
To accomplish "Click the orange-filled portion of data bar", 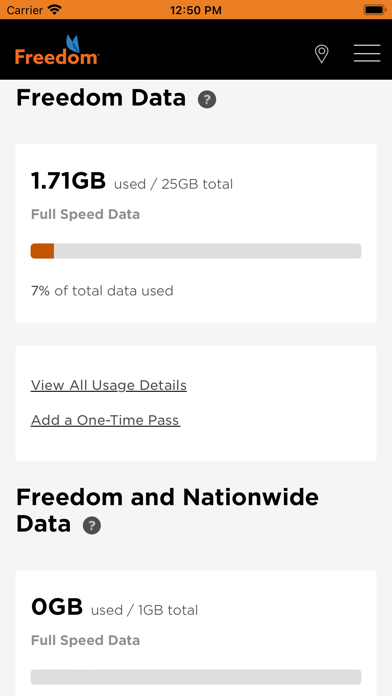I will 42,251.
